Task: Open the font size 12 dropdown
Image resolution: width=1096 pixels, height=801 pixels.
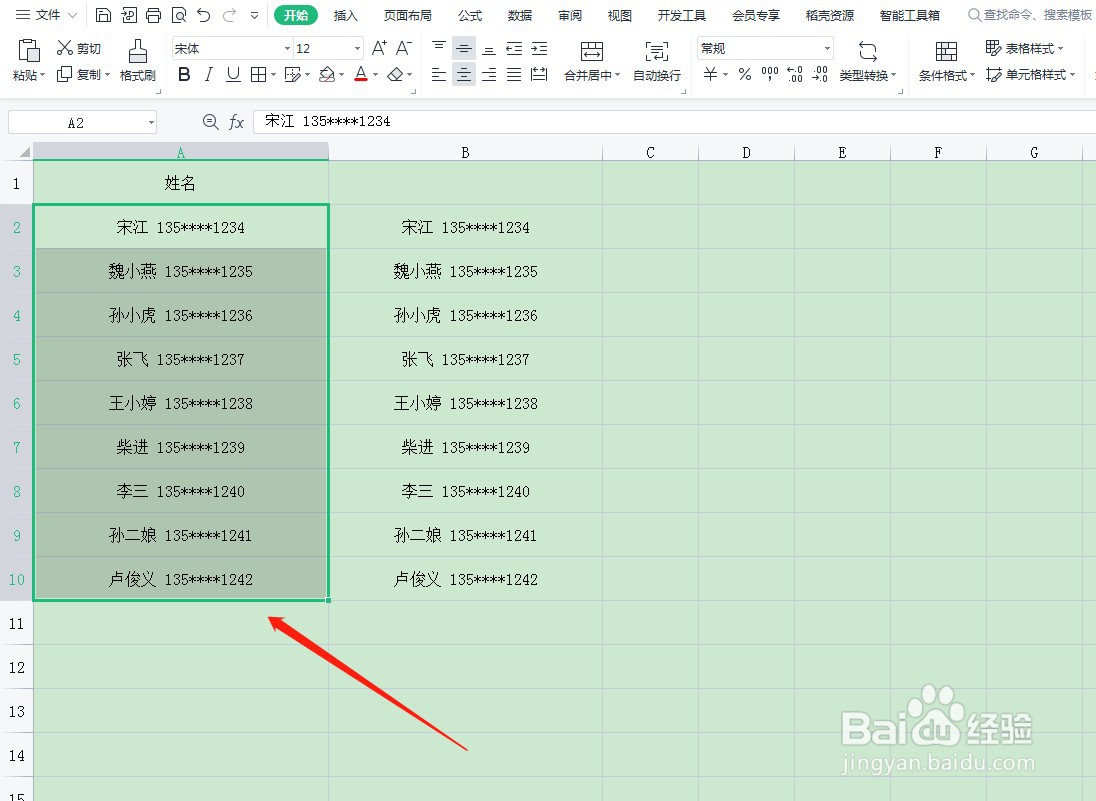Action: [357, 48]
